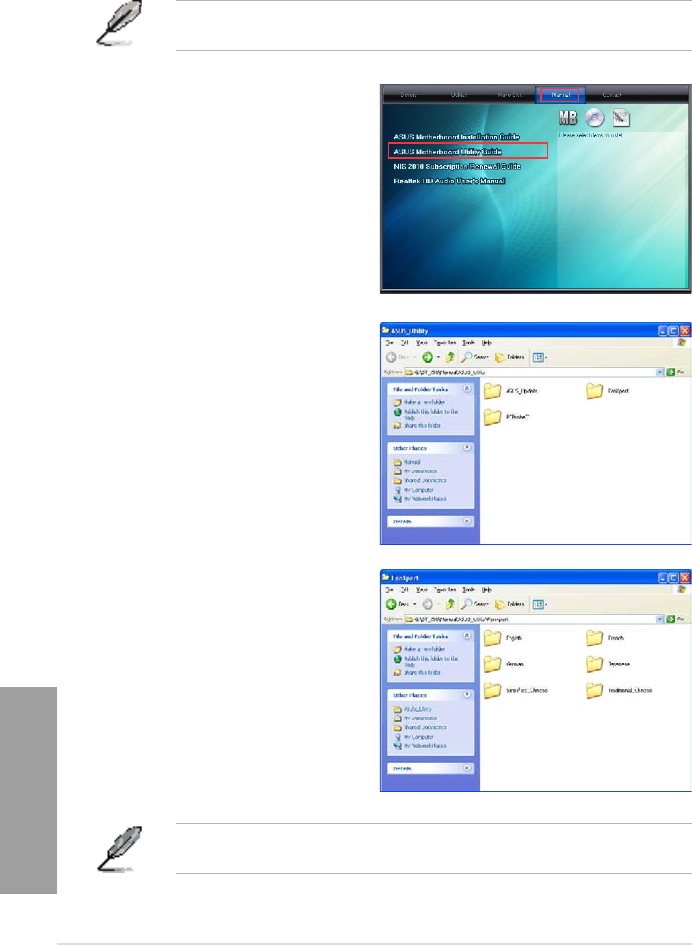
Task: Expand address bar dropdown in FanXpert window
Action: click(x=660, y=619)
